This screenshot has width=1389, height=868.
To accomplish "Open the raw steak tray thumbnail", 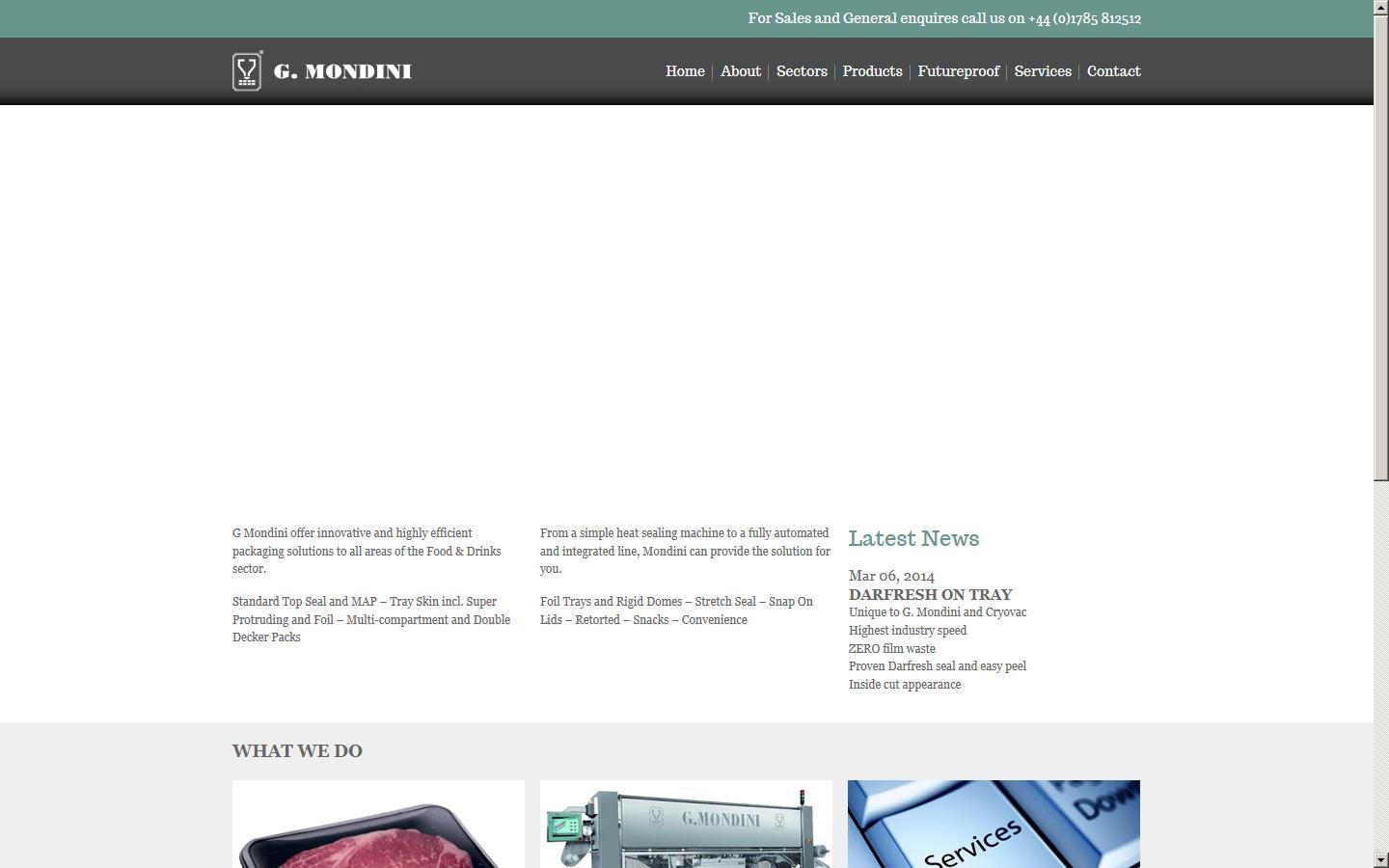I will point(378,825).
